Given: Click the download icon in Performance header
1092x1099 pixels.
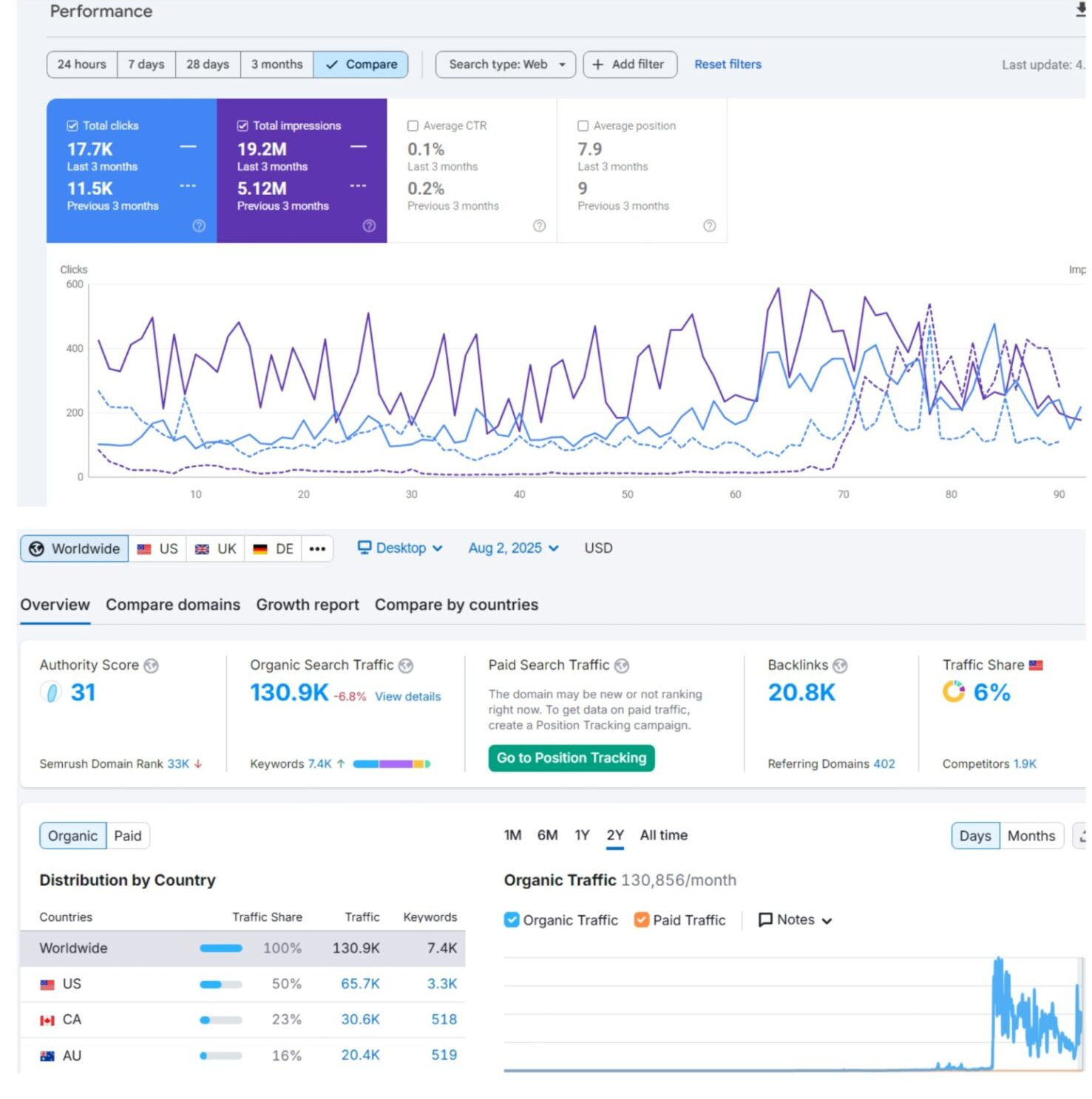Looking at the screenshot, I should pos(1080,10).
